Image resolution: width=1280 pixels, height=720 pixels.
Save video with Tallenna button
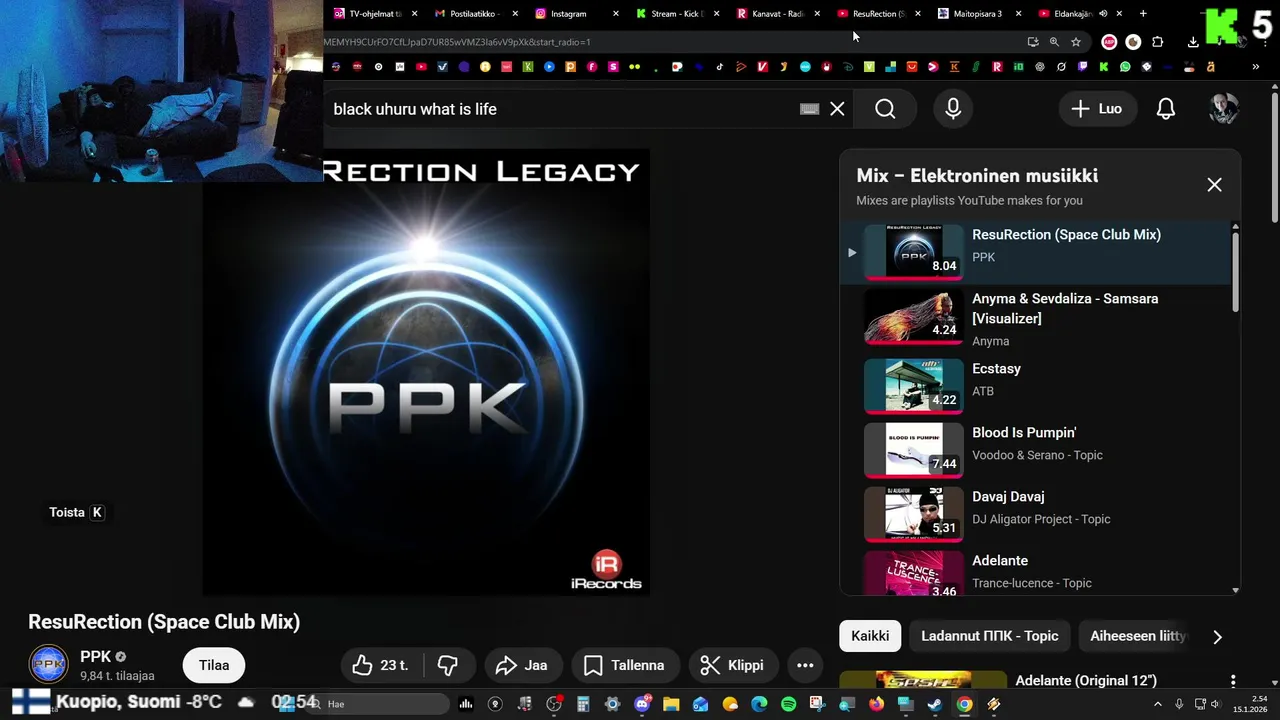point(624,665)
